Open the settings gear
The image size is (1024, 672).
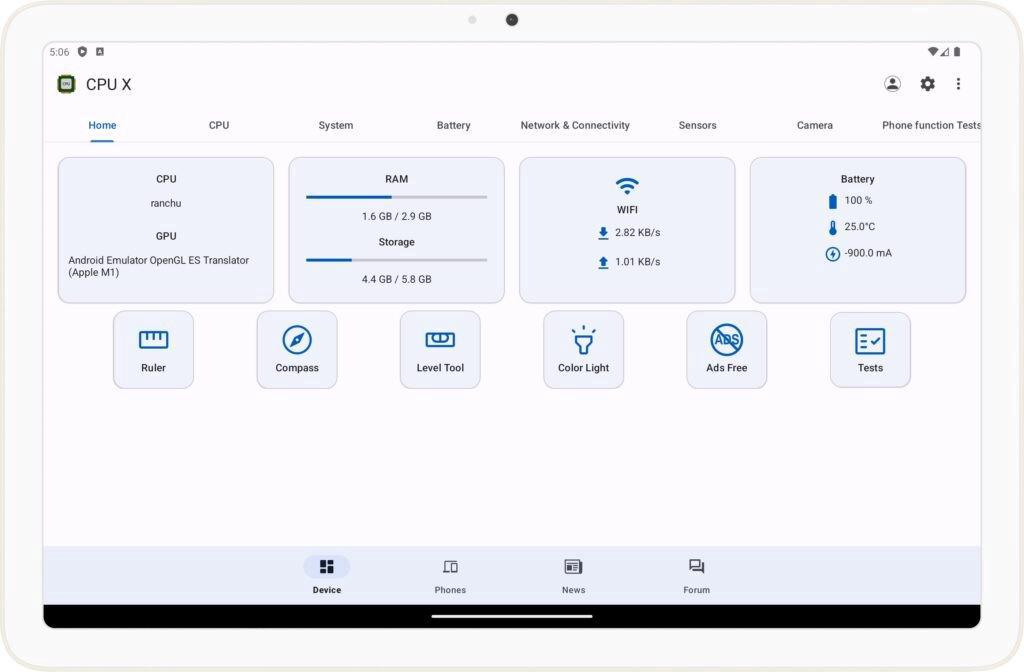click(x=927, y=84)
